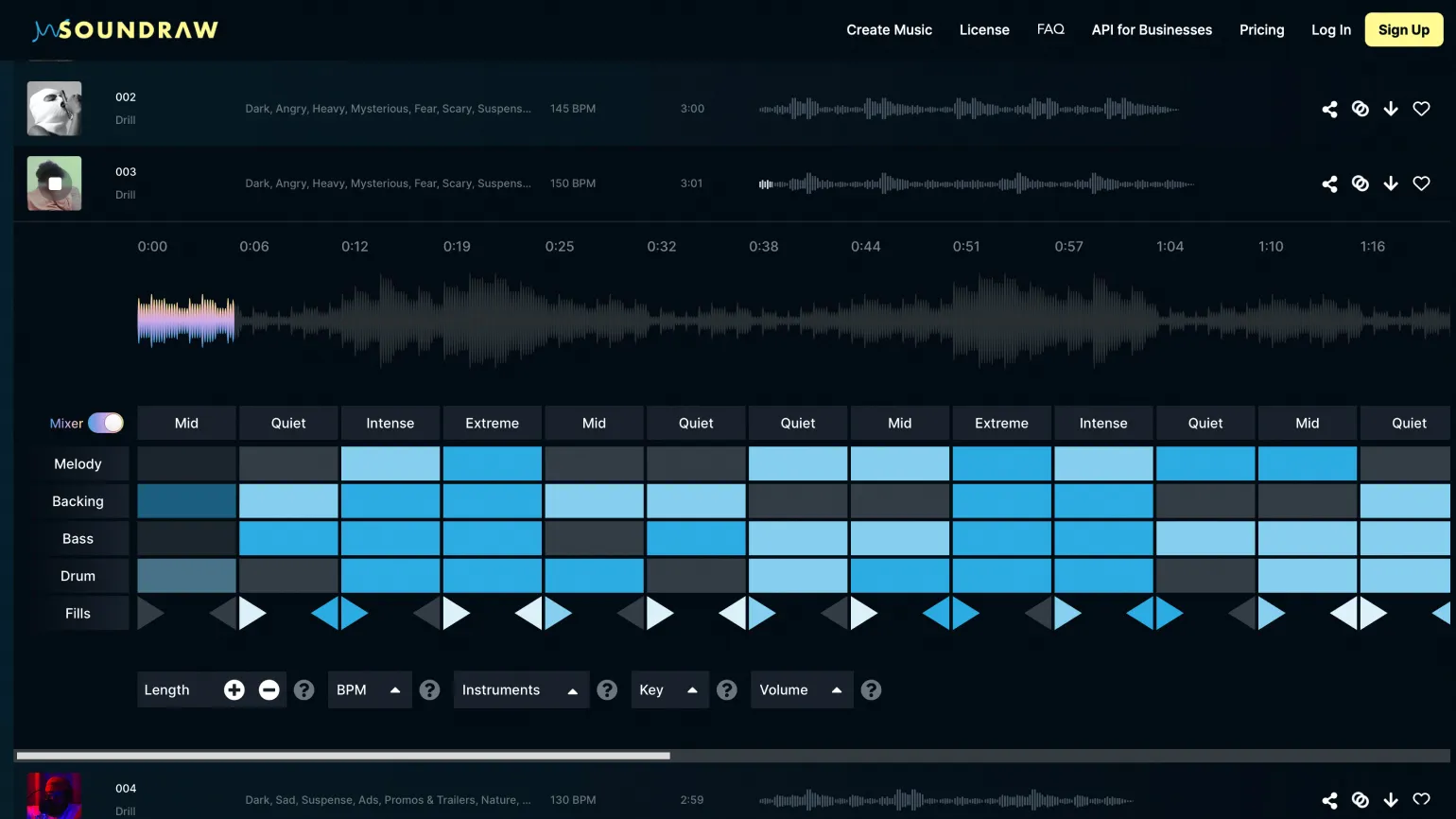
Task: Decrease length with the minus icon
Action: (x=269, y=690)
